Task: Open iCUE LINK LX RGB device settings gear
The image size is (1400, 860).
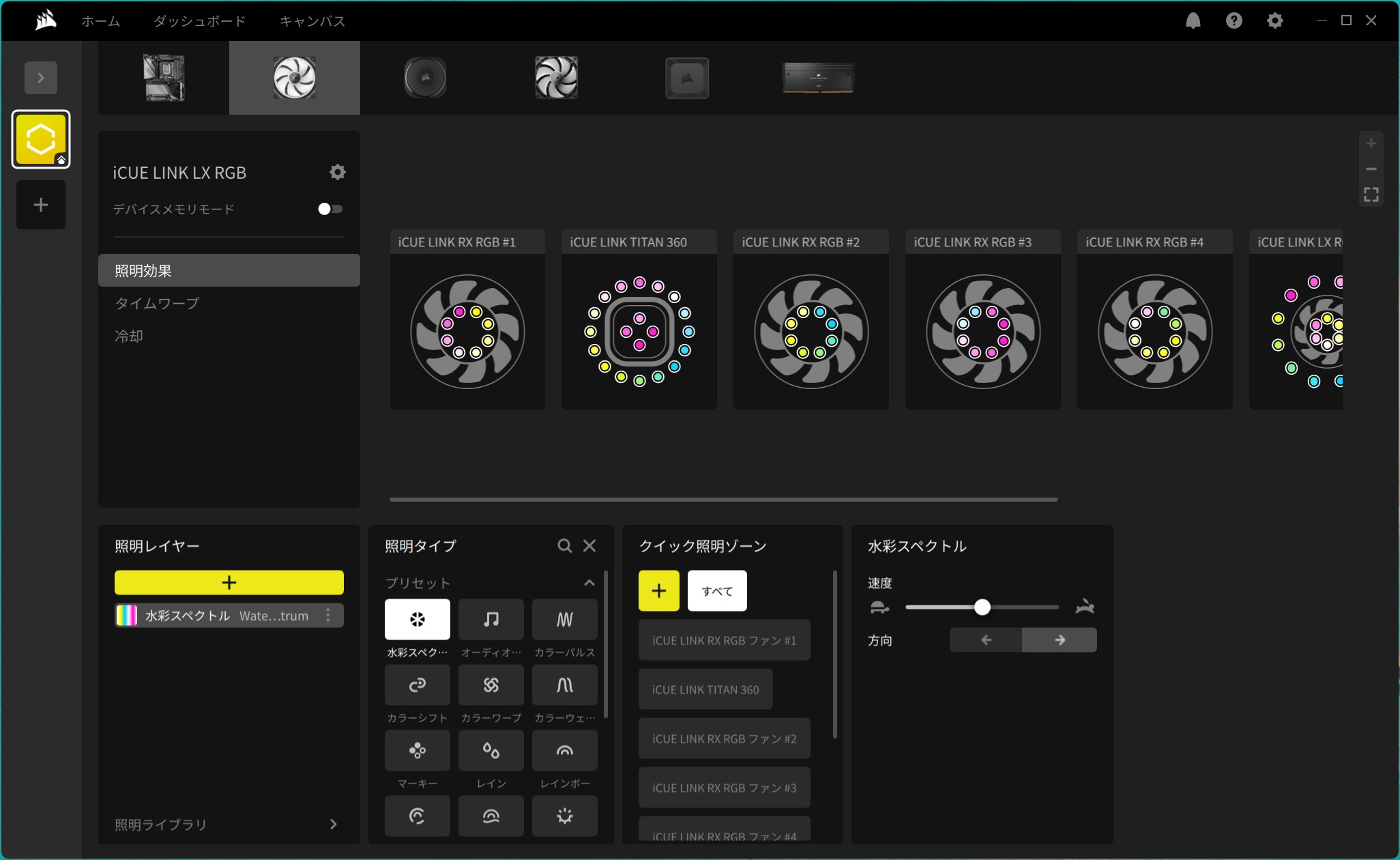Action: (x=337, y=172)
